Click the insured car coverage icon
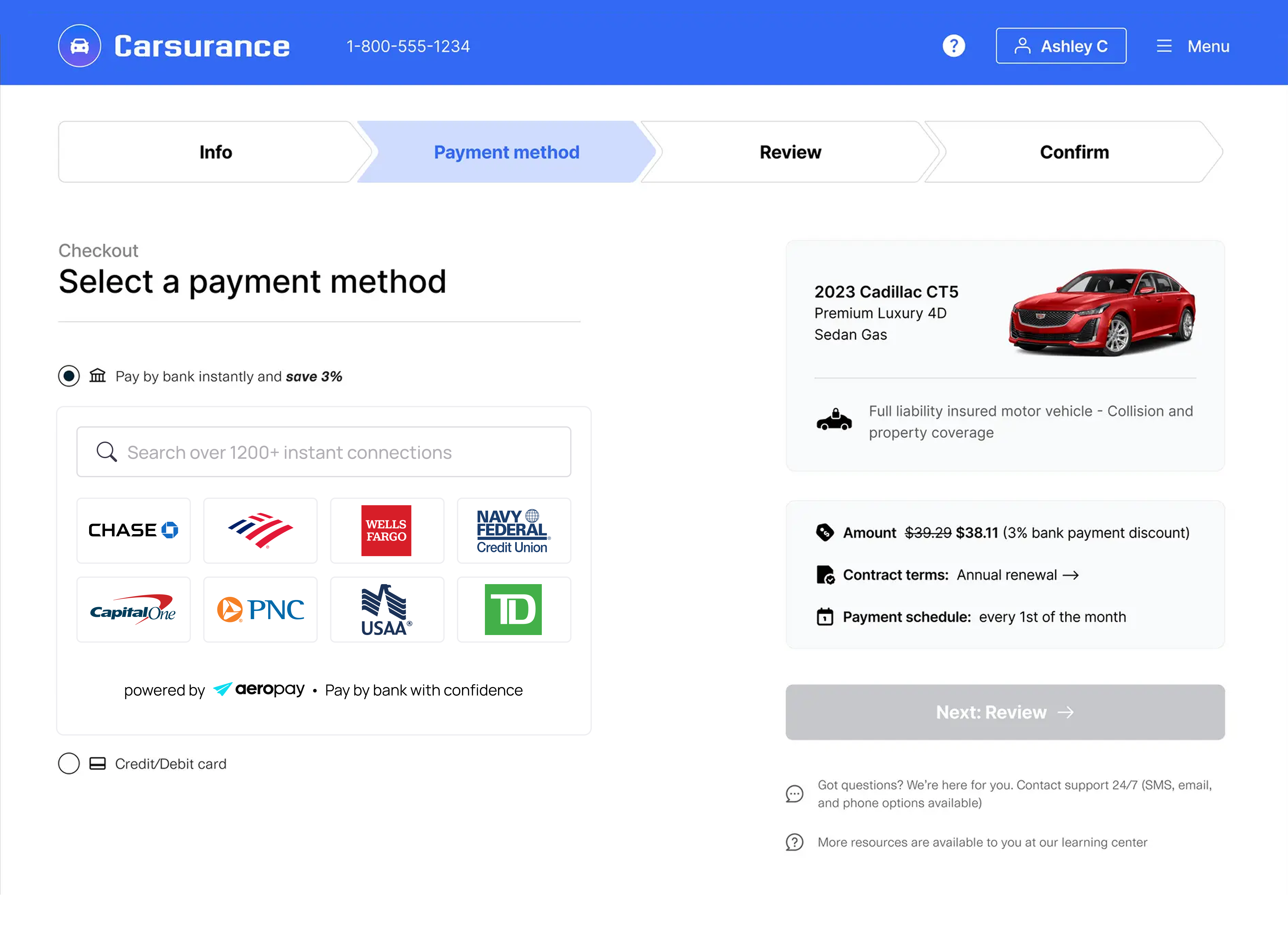 [834, 420]
